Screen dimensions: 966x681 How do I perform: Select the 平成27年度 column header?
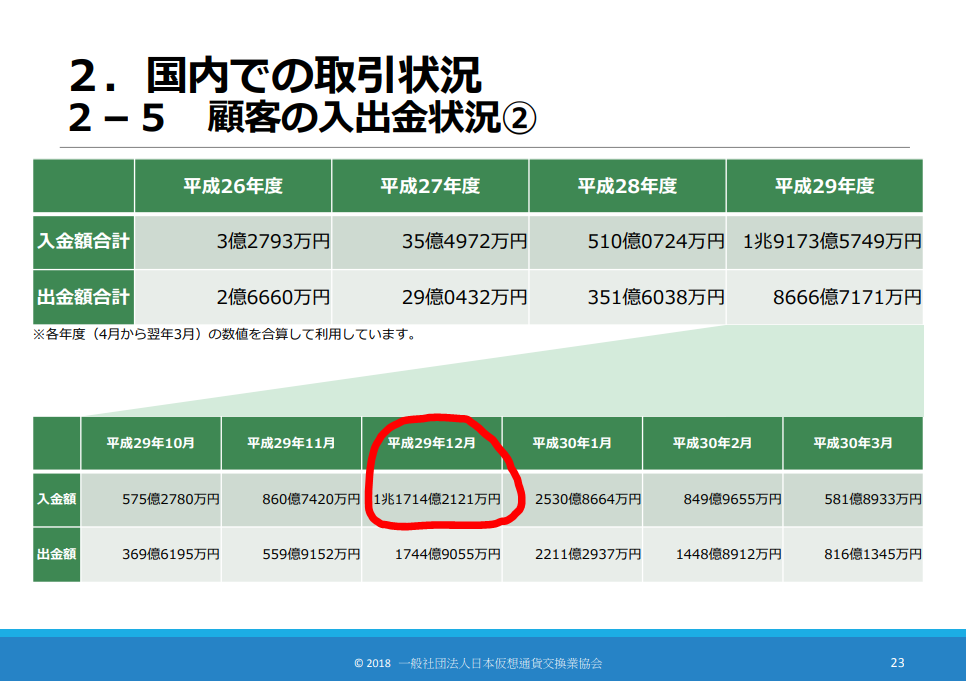(430, 186)
